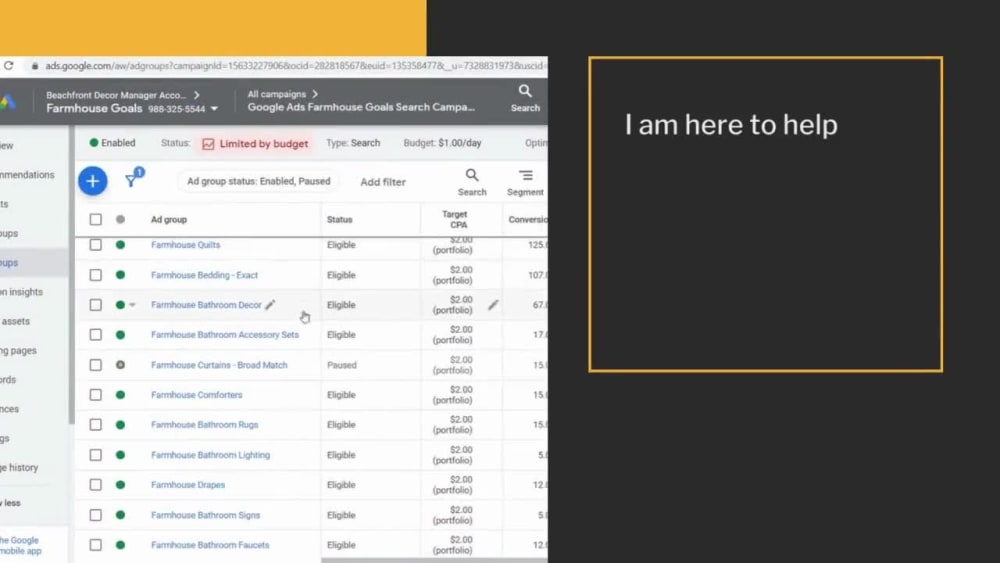Click green status dot for Farmhouse Bathroom Lighting
This screenshot has height=563, width=1000.
[120, 455]
